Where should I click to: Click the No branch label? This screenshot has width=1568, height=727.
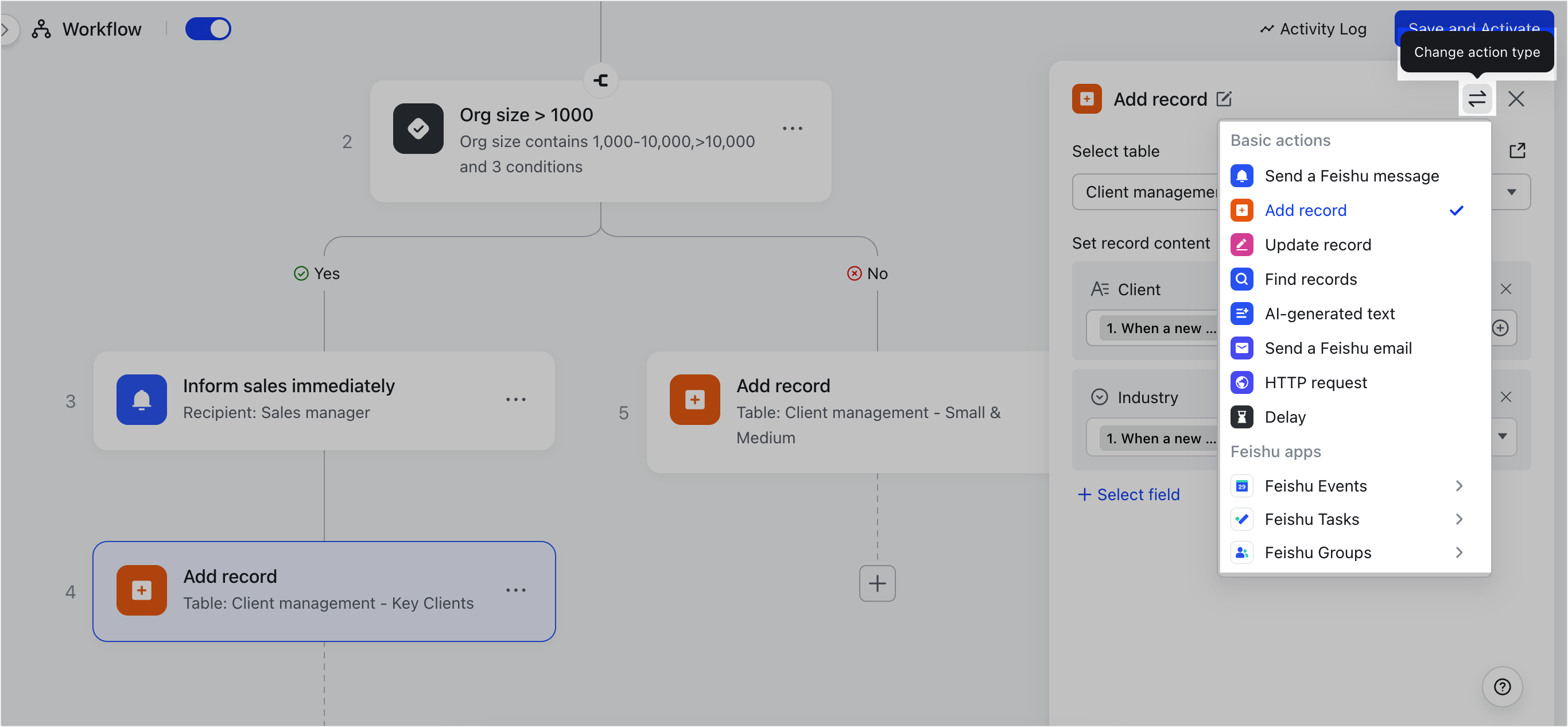tap(867, 273)
